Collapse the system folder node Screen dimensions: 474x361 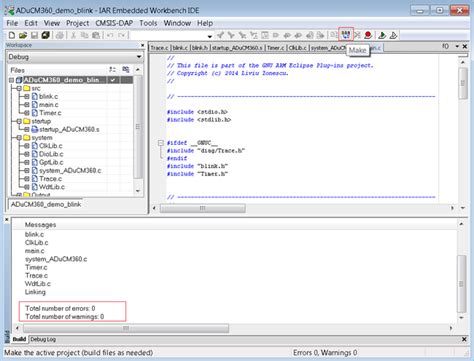click(x=19, y=138)
